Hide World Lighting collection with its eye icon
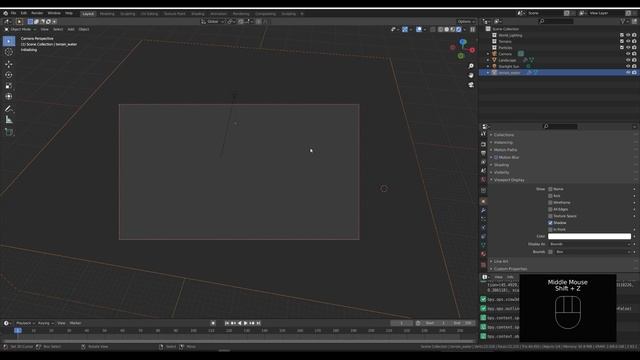Screen dimensions: 640x360 point(628,35)
